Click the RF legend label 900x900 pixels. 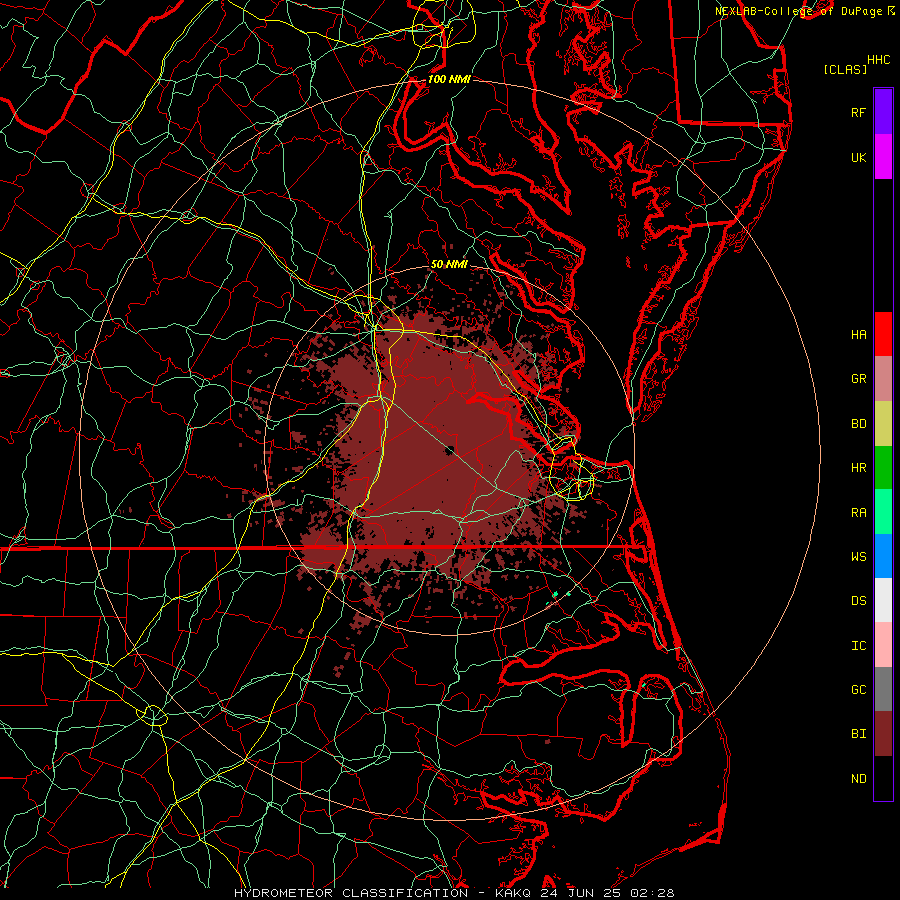(858, 112)
